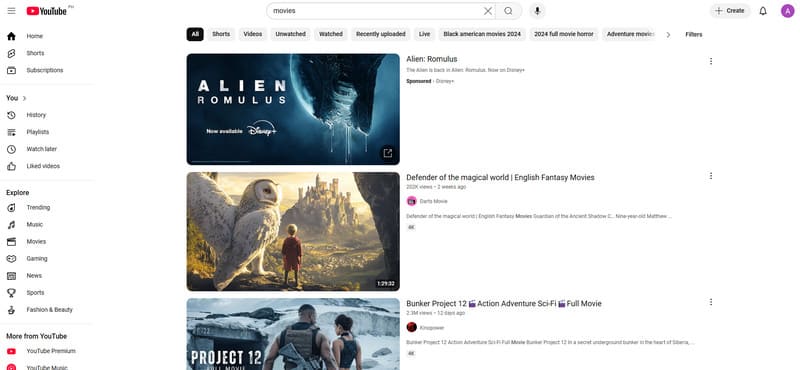Click external link icon on Alien thumbnail
This screenshot has width=800, height=370.
point(388,153)
